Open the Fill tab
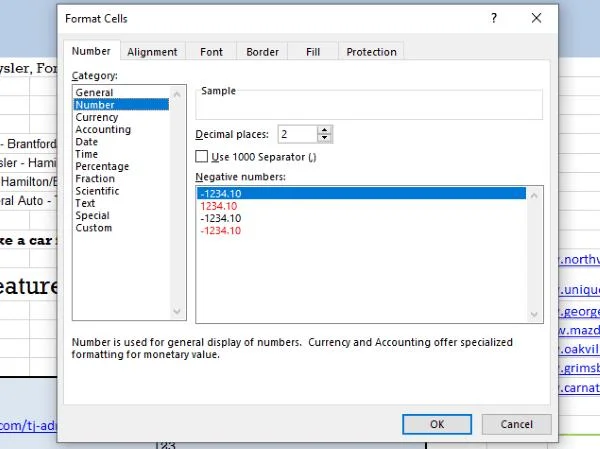 point(312,52)
